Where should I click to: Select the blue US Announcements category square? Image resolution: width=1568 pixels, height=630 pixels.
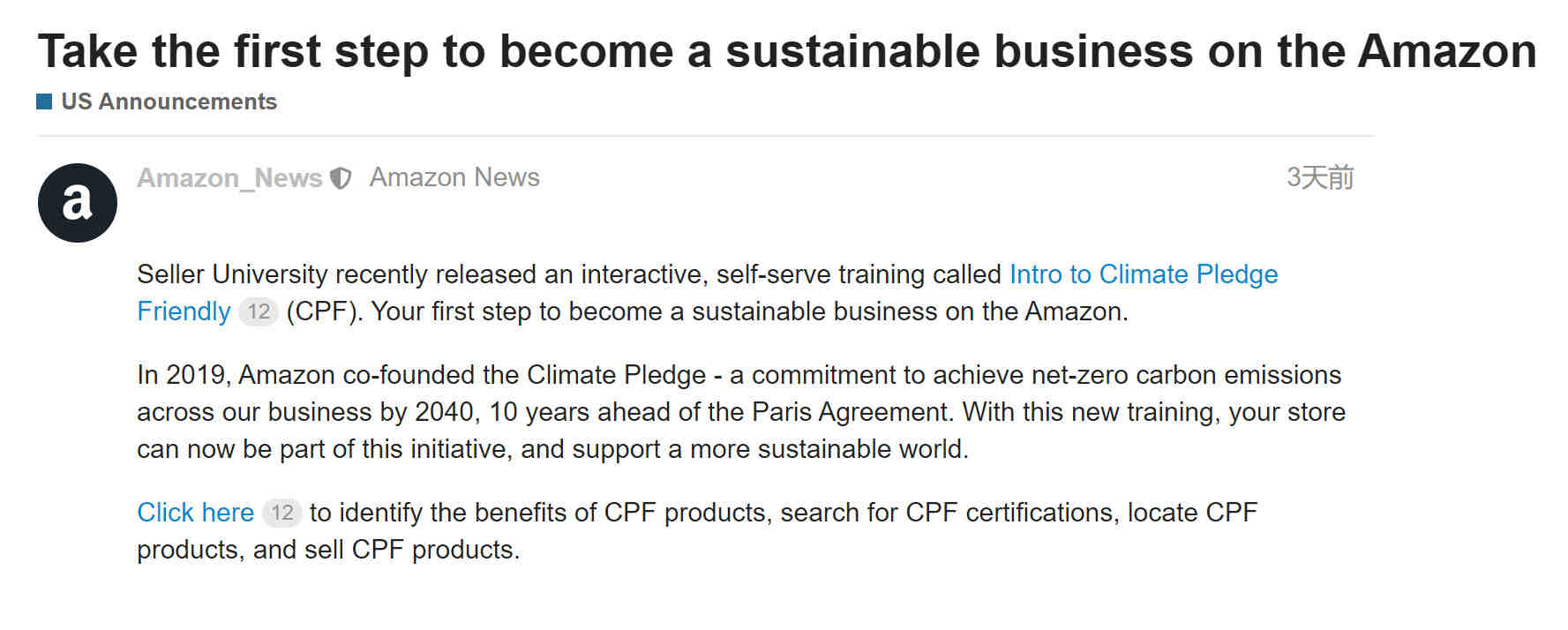44,101
